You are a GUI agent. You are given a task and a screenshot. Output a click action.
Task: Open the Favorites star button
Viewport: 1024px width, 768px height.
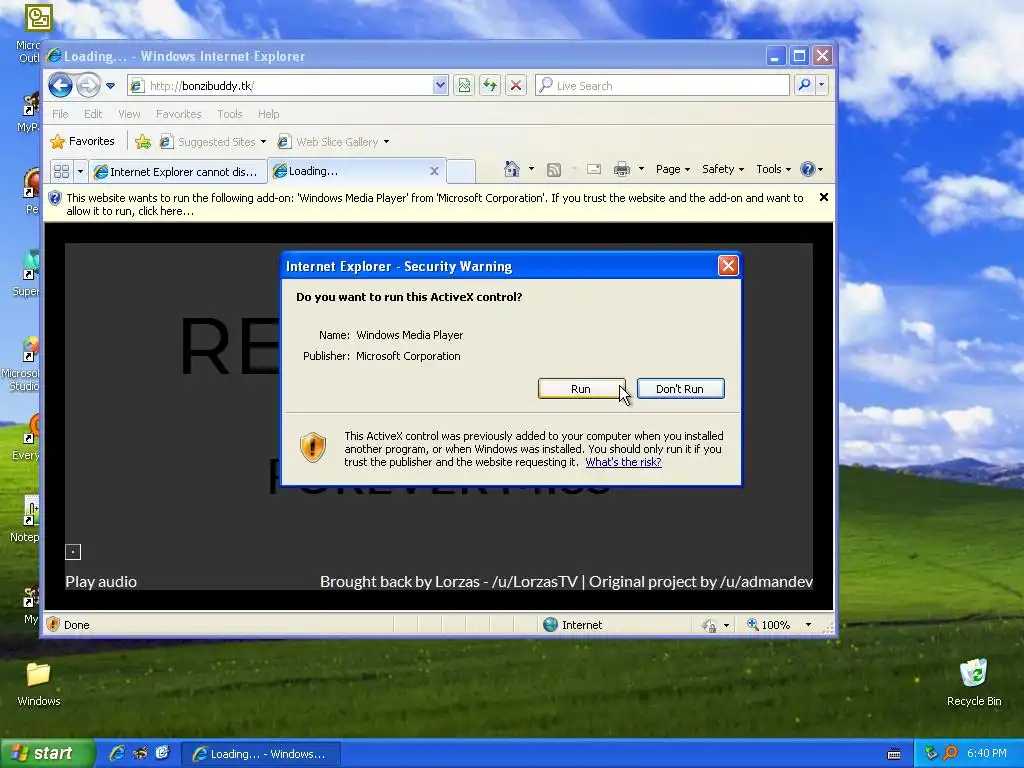click(83, 141)
